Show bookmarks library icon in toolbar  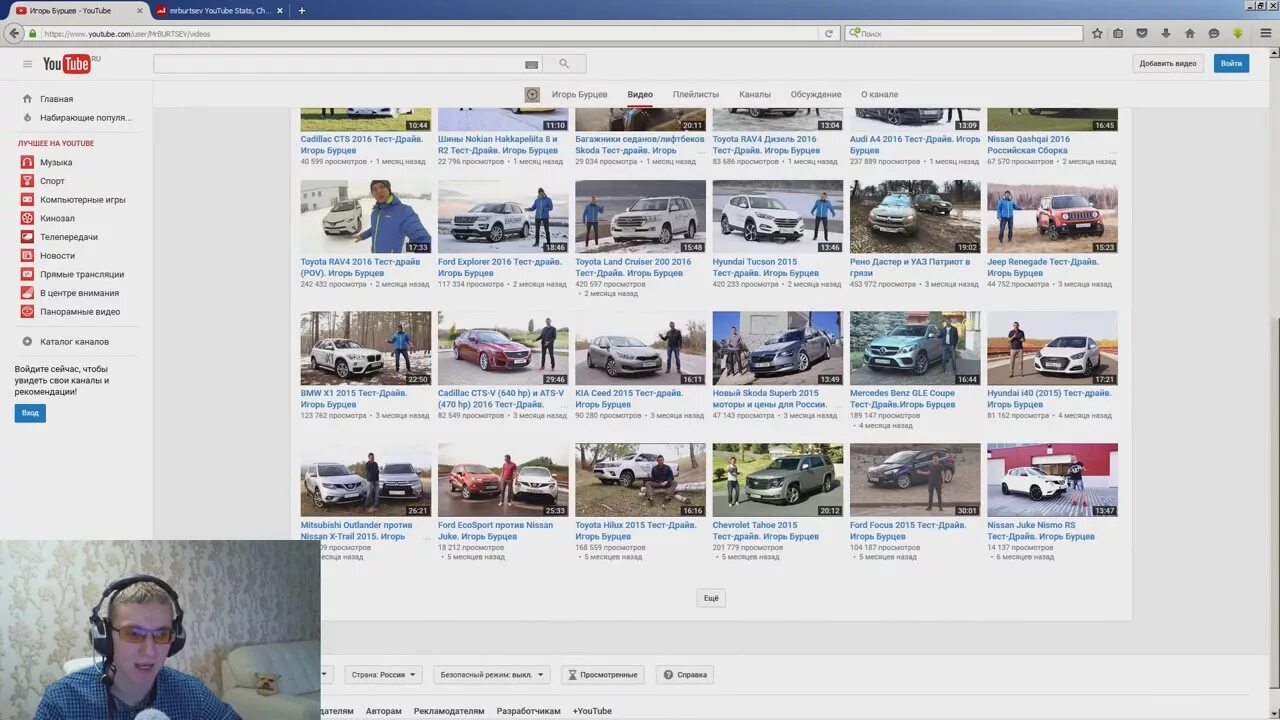pyautogui.click(x=1118, y=33)
